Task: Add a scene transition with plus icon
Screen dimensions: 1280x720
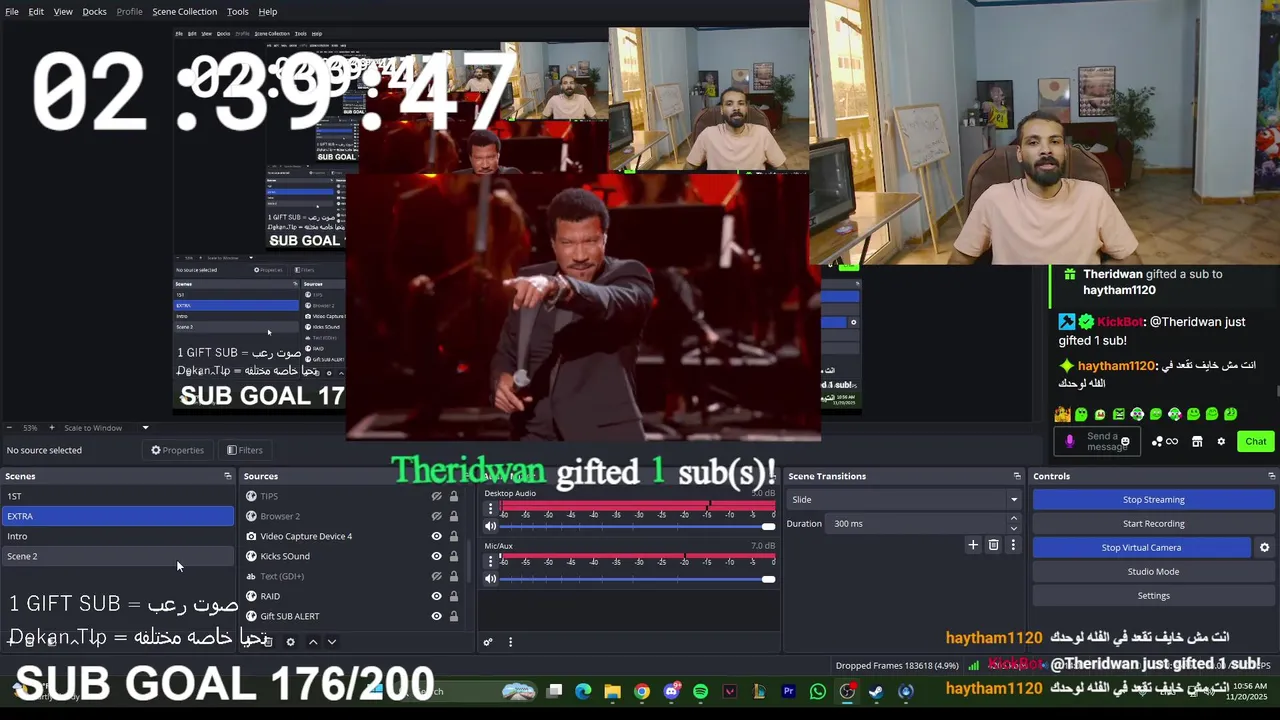Action: point(972,545)
